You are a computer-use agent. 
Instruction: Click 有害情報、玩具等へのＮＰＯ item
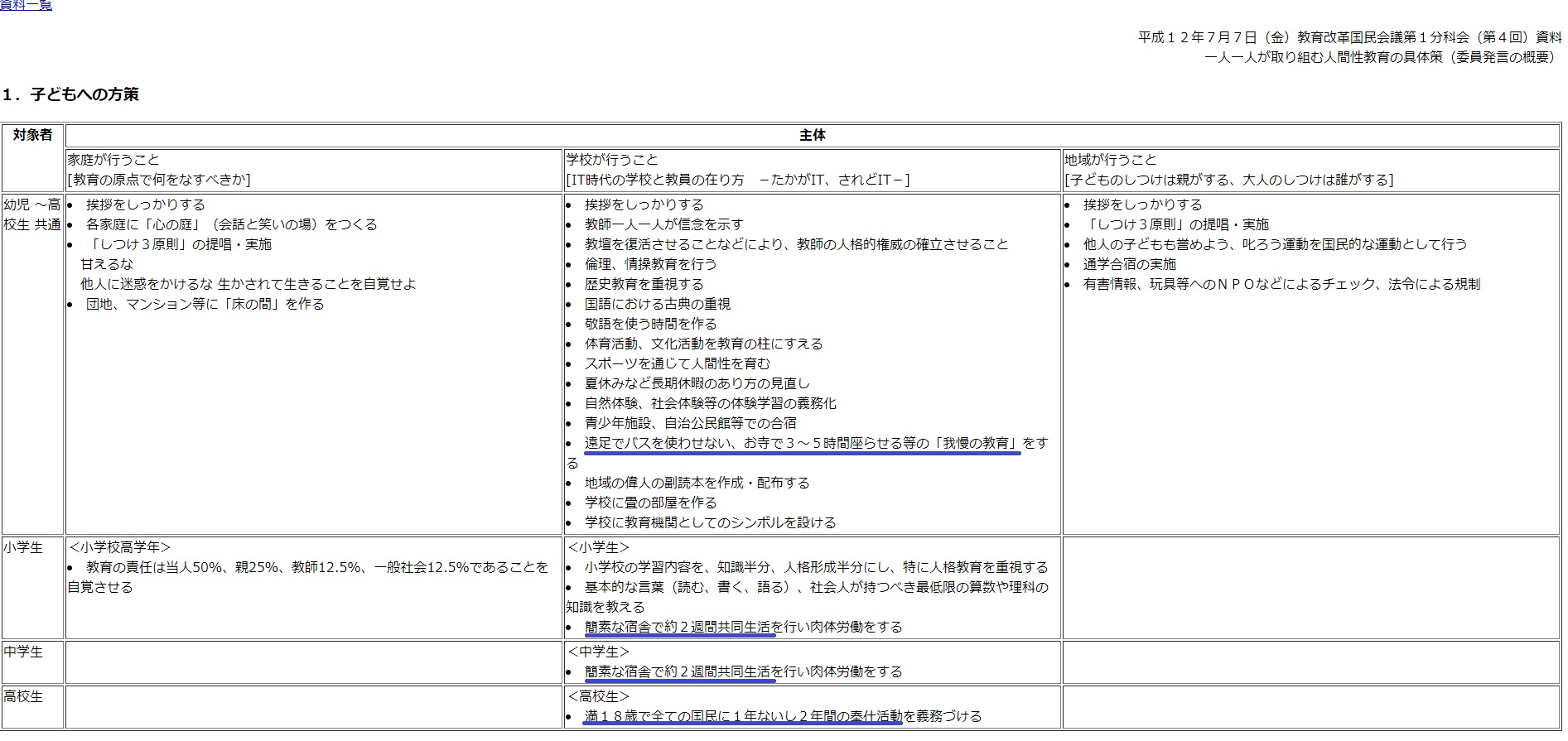click(1281, 284)
